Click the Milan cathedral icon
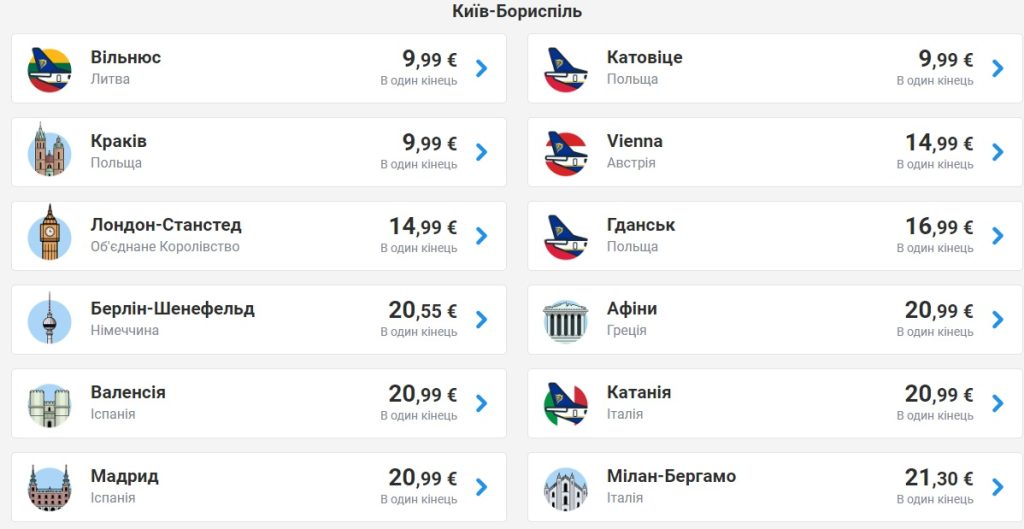Screen dimensions: 1024x529 [x=565, y=488]
